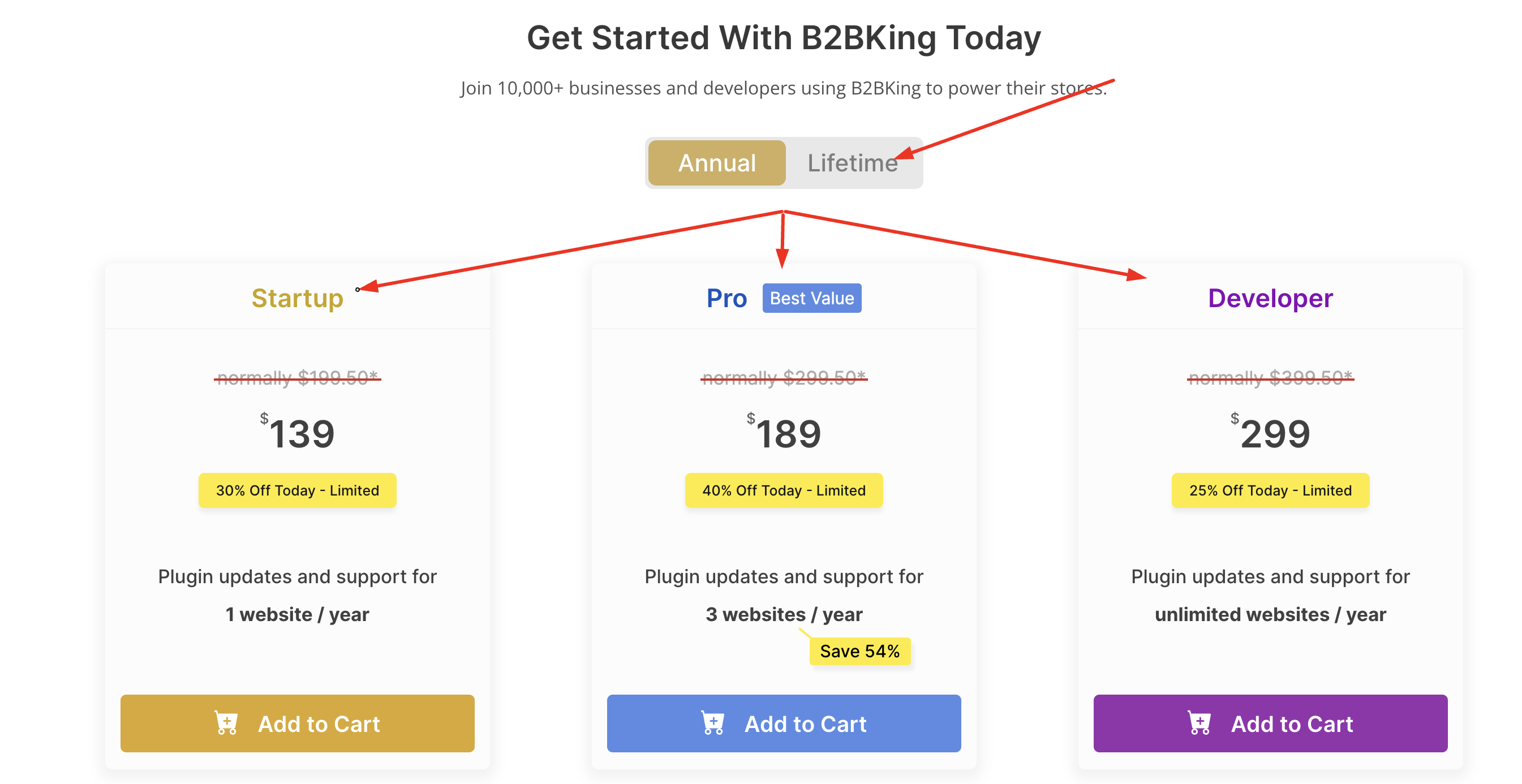
Task: Add the Pro plan to cart
Action: [x=784, y=723]
